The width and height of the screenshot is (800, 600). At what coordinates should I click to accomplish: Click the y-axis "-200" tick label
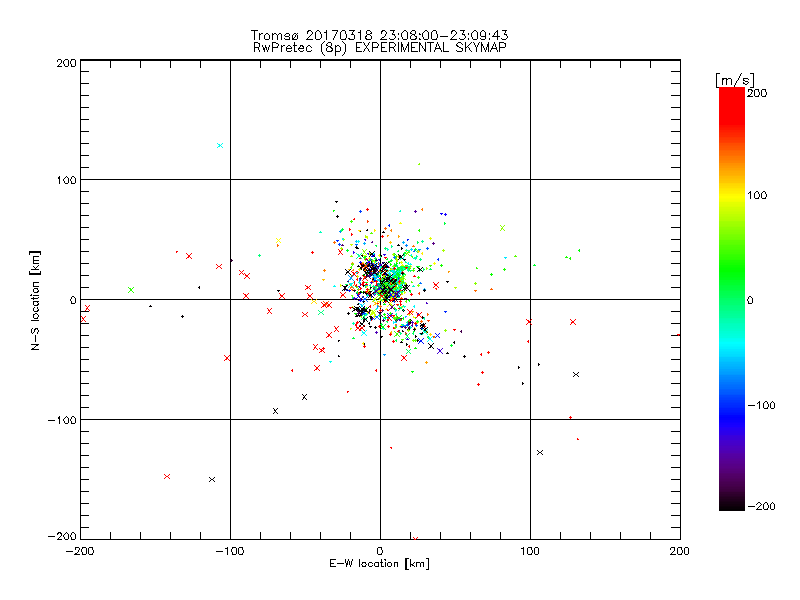click(62, 536)
